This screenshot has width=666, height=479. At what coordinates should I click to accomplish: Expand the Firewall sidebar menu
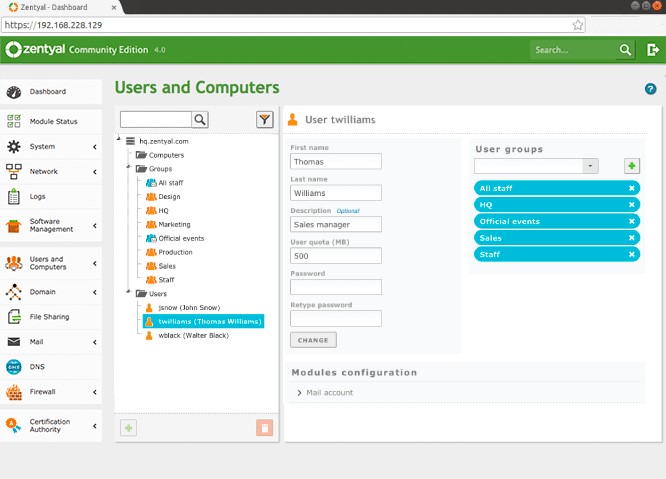(50, 391)
